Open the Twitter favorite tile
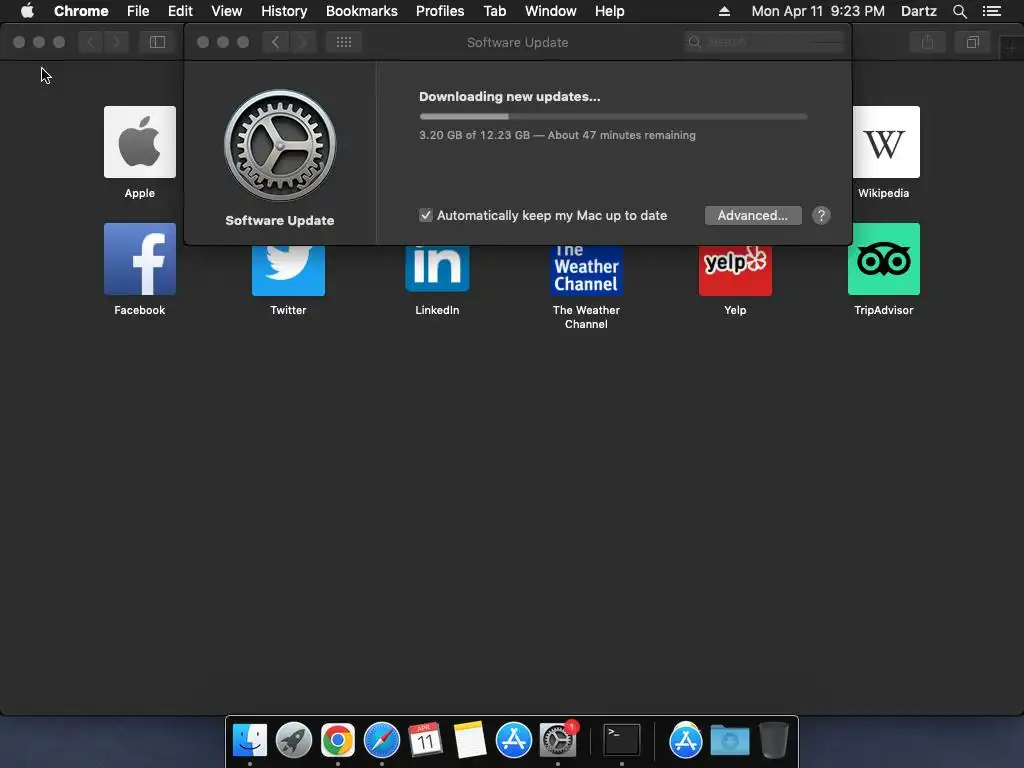Screen dimensions: 1024x768 [288, 270]
